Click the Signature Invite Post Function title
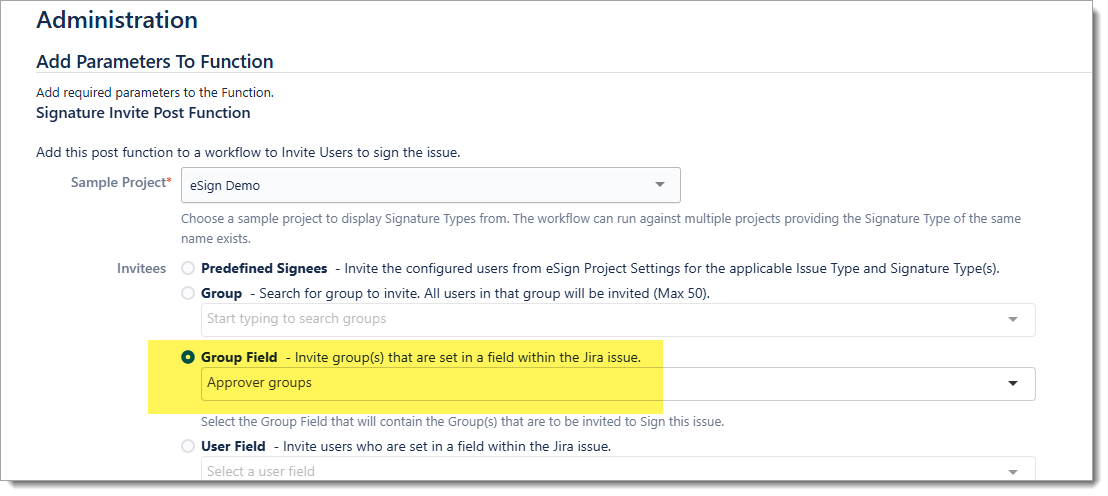Screen dimensions: 1108x496 pos(143,113)
